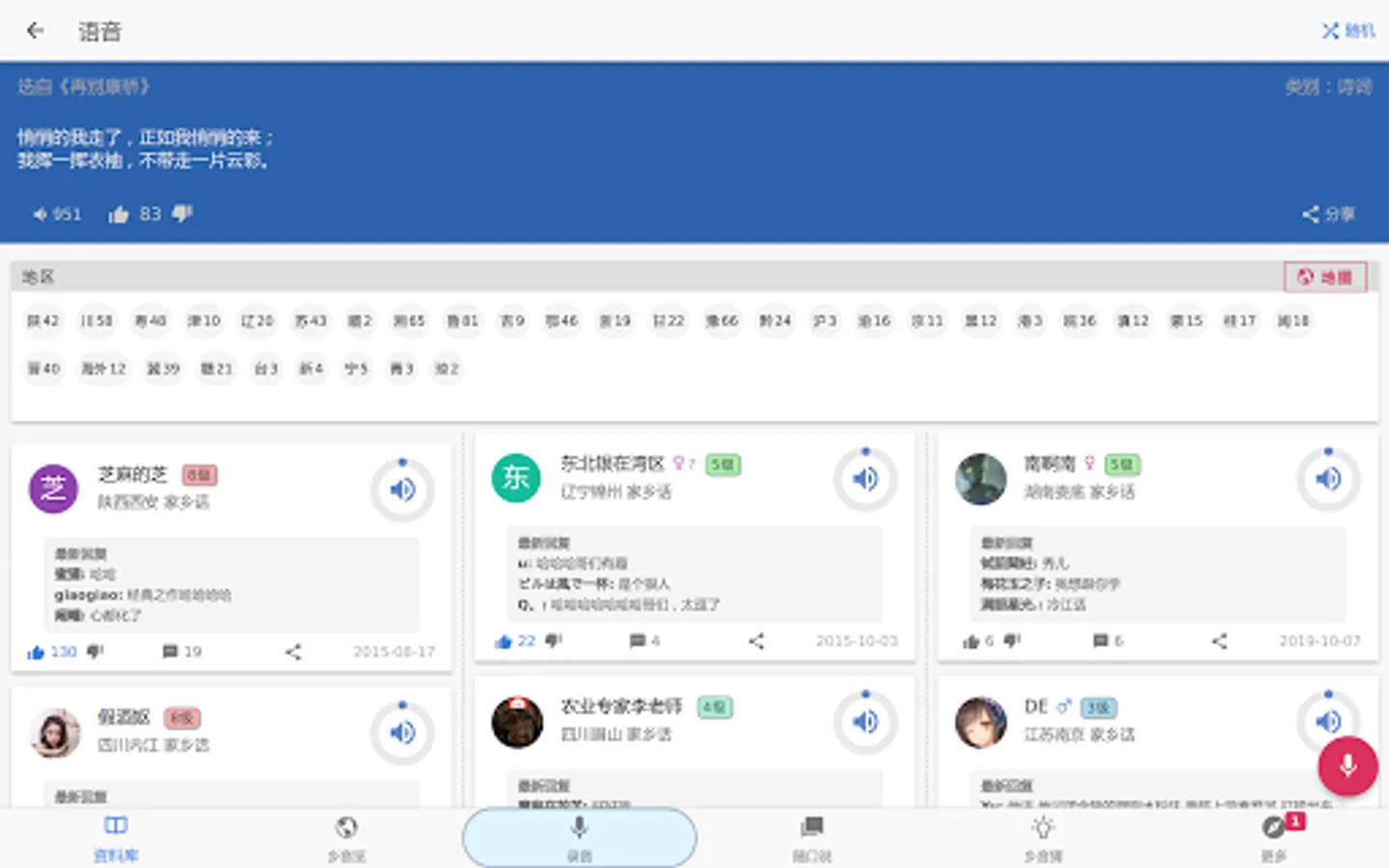Select the 宁 5 region chip
The image size is (1389, 868).
click(x=356, y=368)
